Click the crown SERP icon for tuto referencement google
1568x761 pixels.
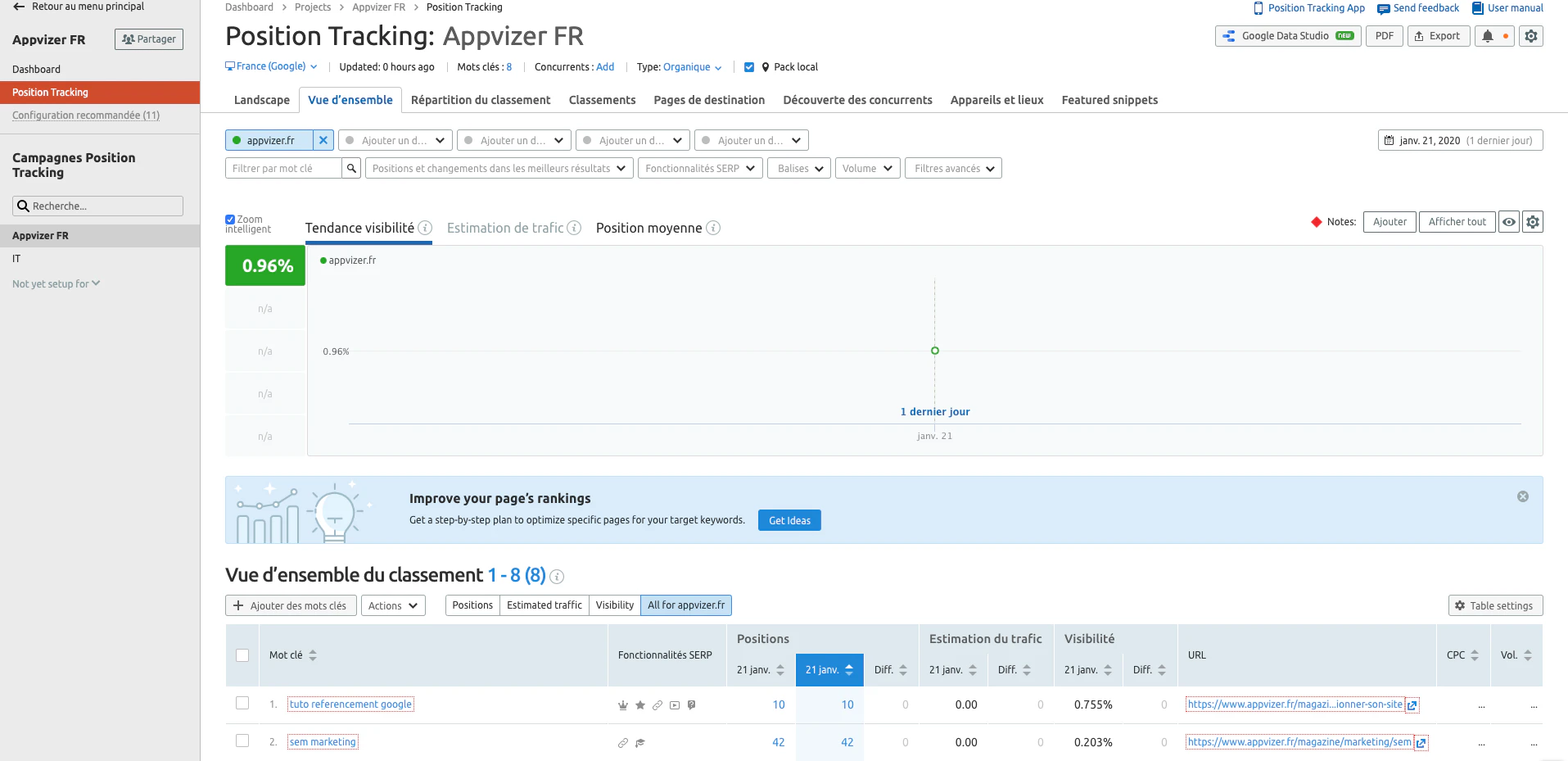(623, 705)
